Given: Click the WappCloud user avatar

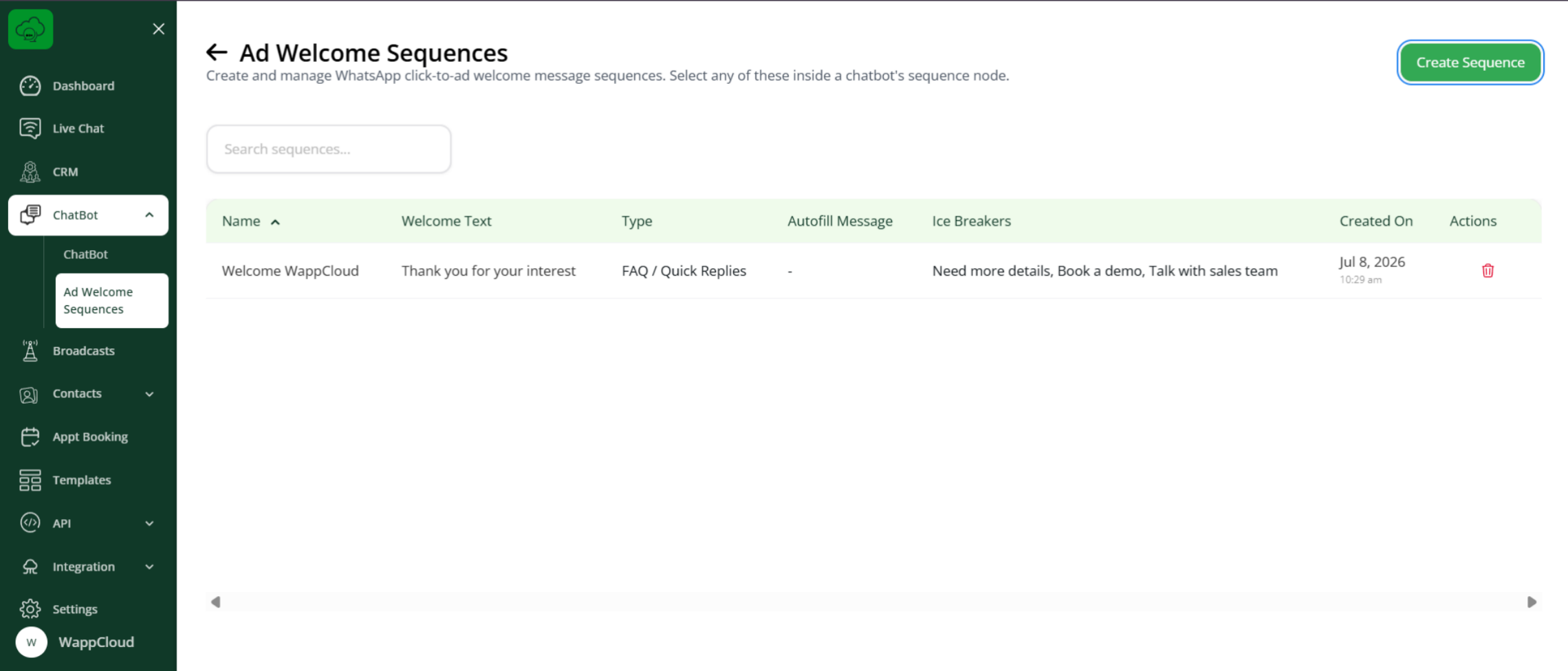Looking at the screenshot, I should click(x=32, y=642).
